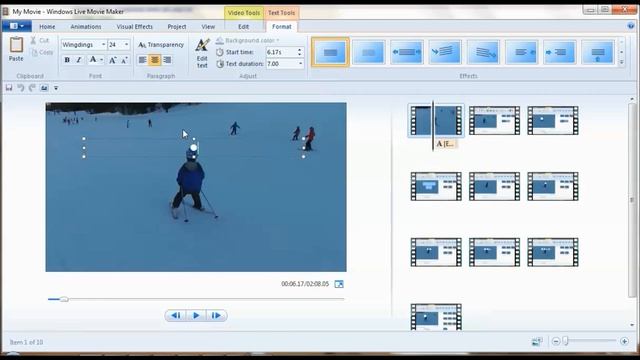Select the second text effect in gallery
Viewport: 640px width, 360px height.
click(x=368, y=52)
